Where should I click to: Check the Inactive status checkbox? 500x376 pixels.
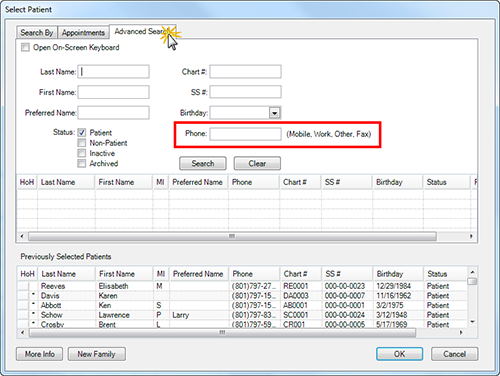82,153
